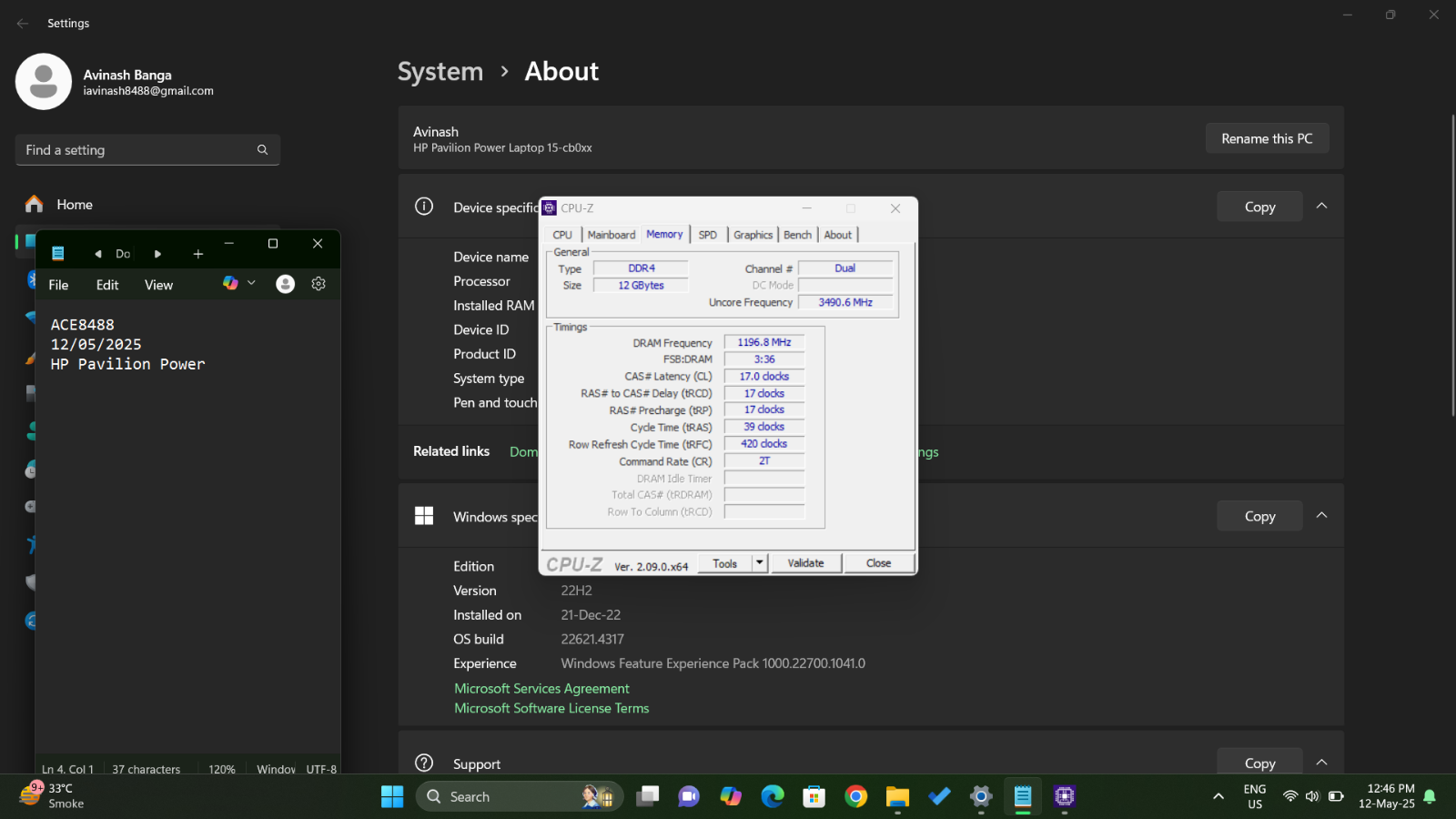Screen dimensions: 1456x819
Task: Open Microsoft Store from taskbar
Action: [x=814, y=797]
